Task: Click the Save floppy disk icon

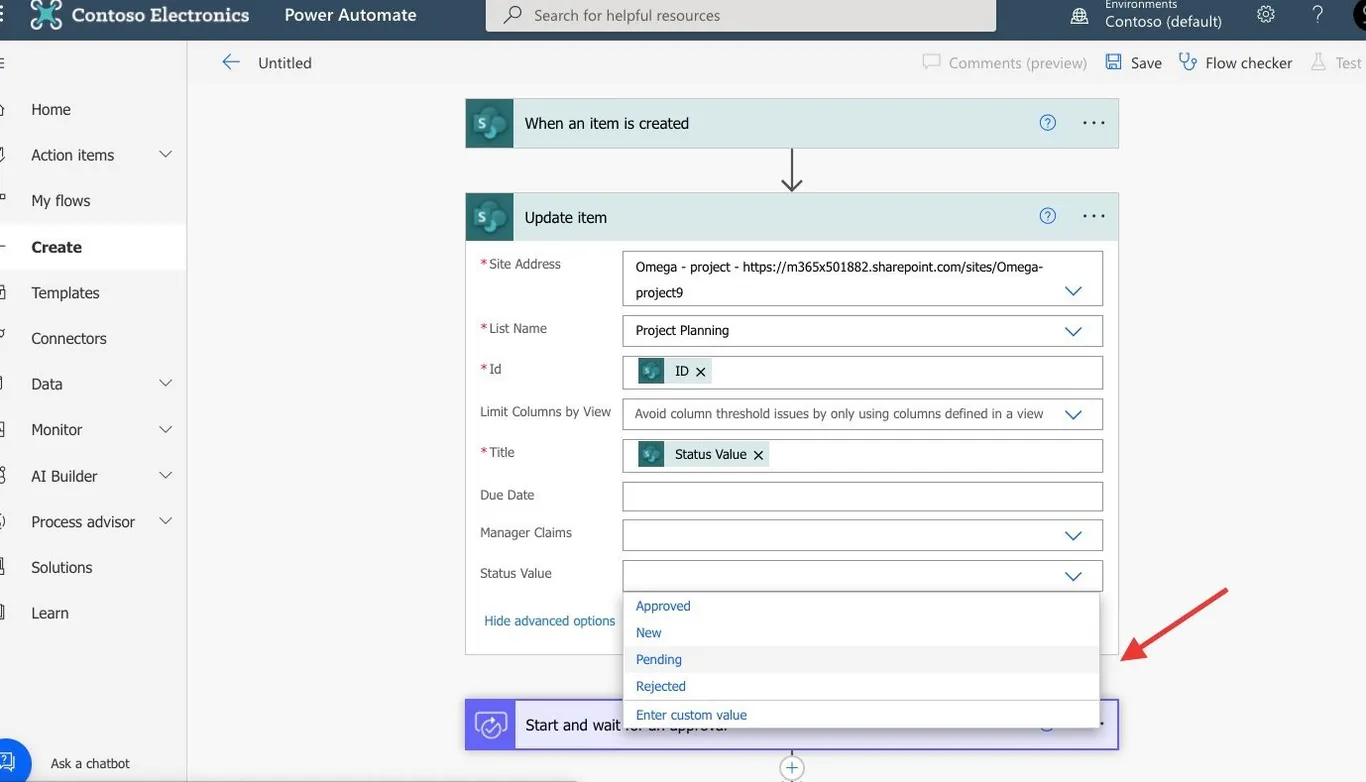Action: click(1113, 62)
